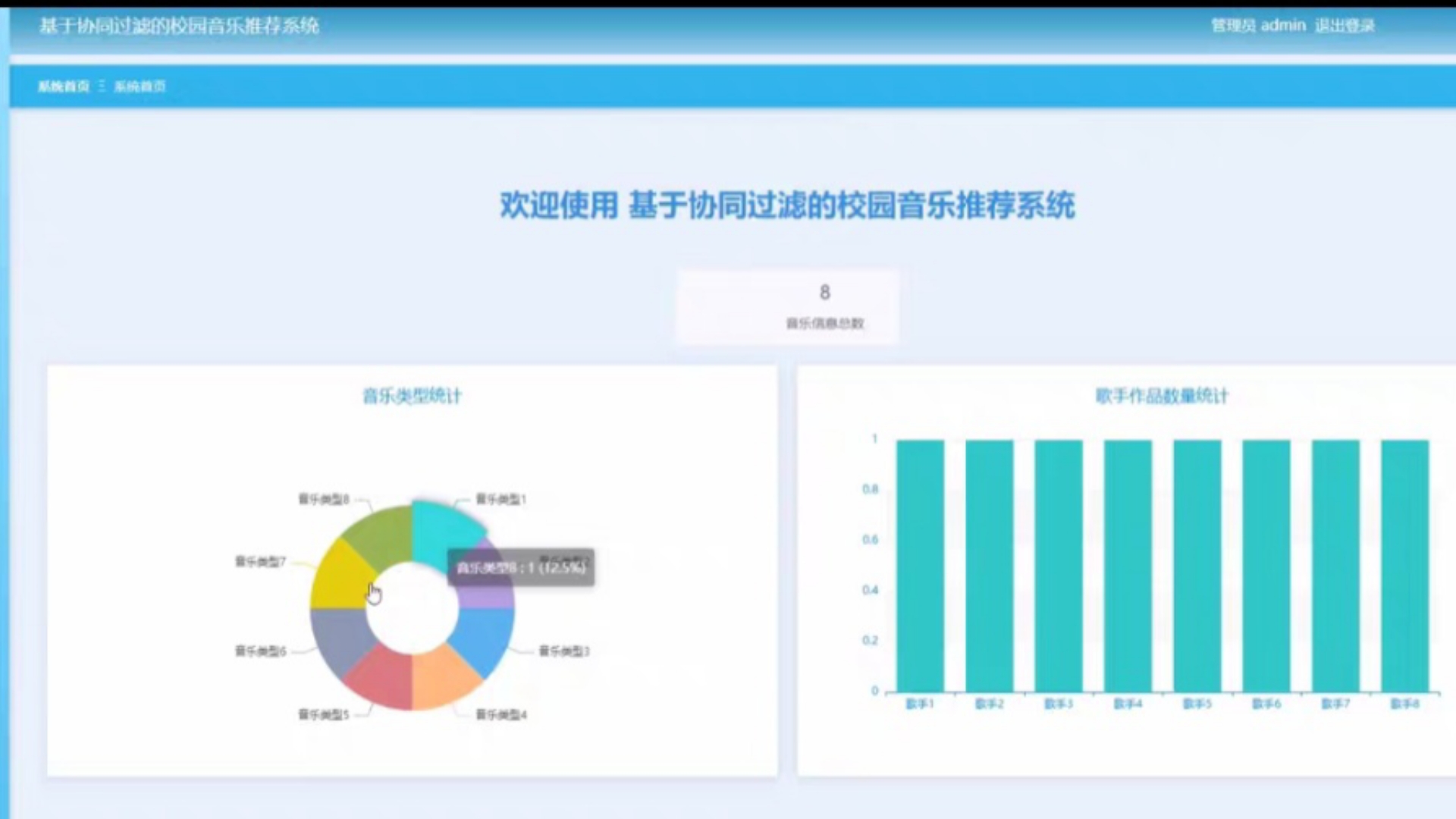
Task: Select the 歌手4 teal bar
Action: [x=1128, y=565]
